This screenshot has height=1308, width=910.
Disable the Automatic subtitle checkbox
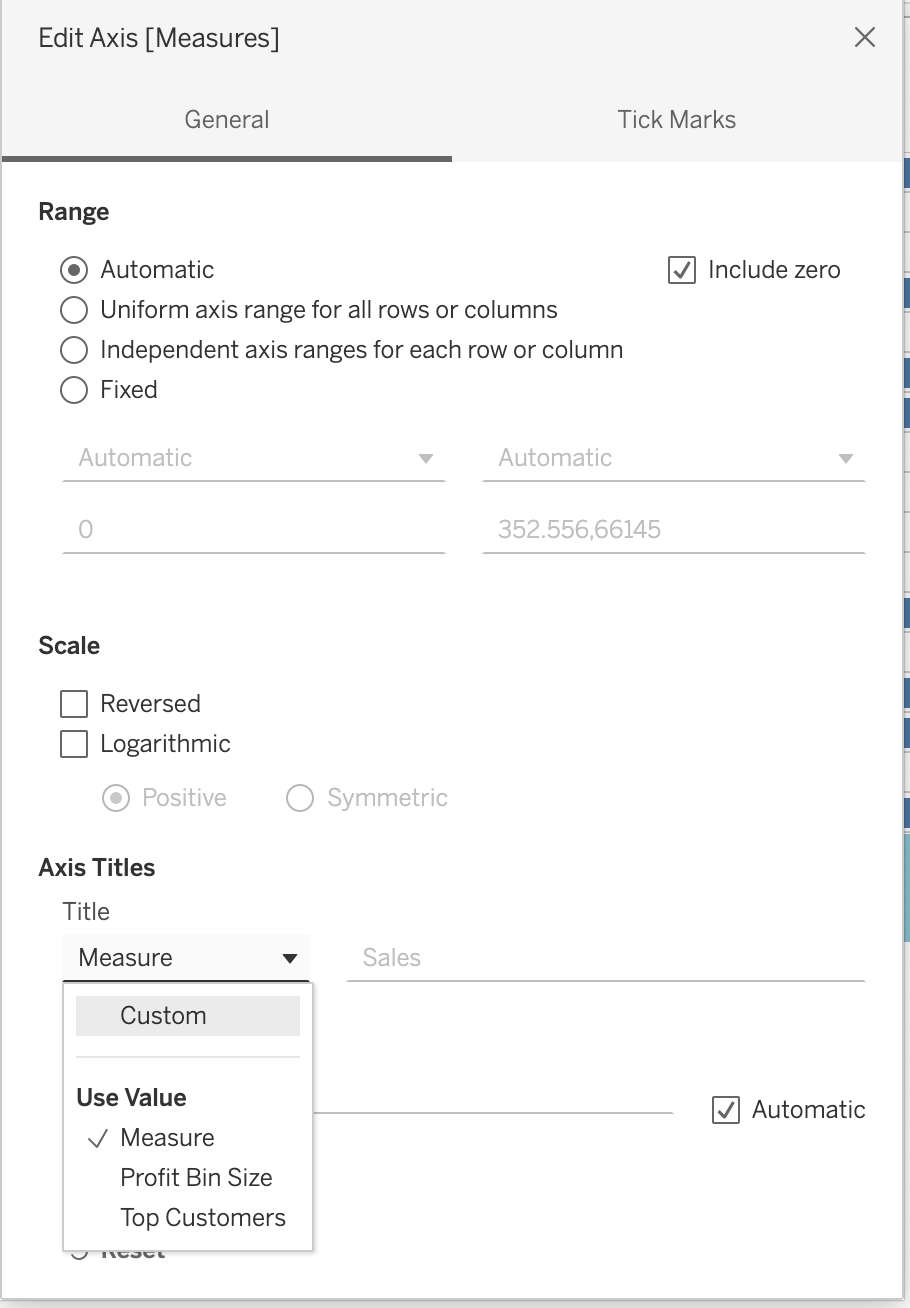[x=725, y=1109]
